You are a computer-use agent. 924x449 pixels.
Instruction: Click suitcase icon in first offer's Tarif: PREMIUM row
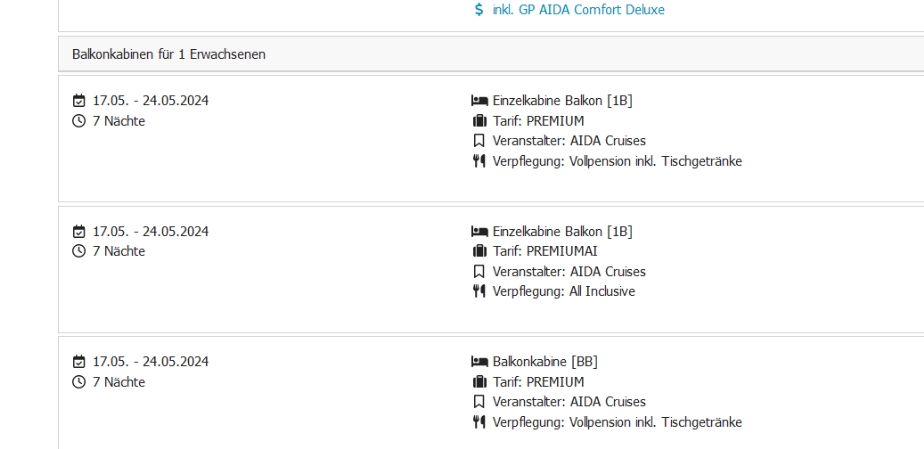[x=480, y=121]
